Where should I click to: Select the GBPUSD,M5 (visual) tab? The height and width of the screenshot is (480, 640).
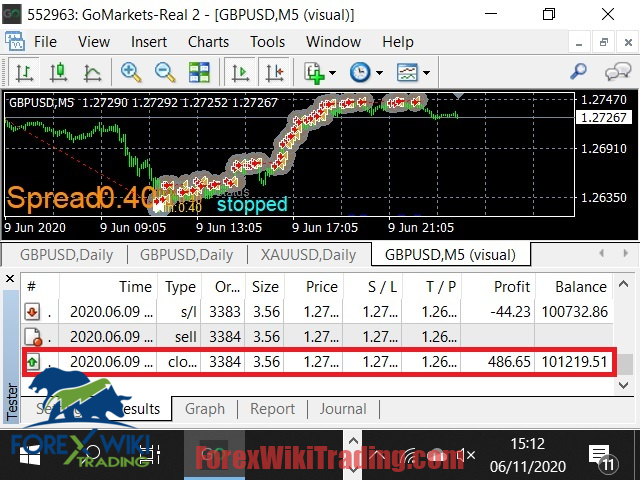click(450, 255)
